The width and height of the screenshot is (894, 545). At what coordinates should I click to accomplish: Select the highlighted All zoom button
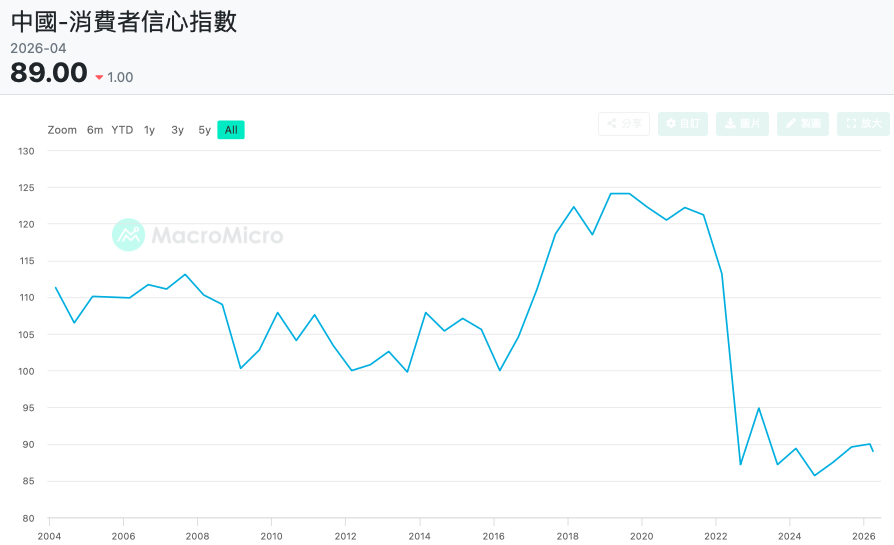(x=231, y=130)
